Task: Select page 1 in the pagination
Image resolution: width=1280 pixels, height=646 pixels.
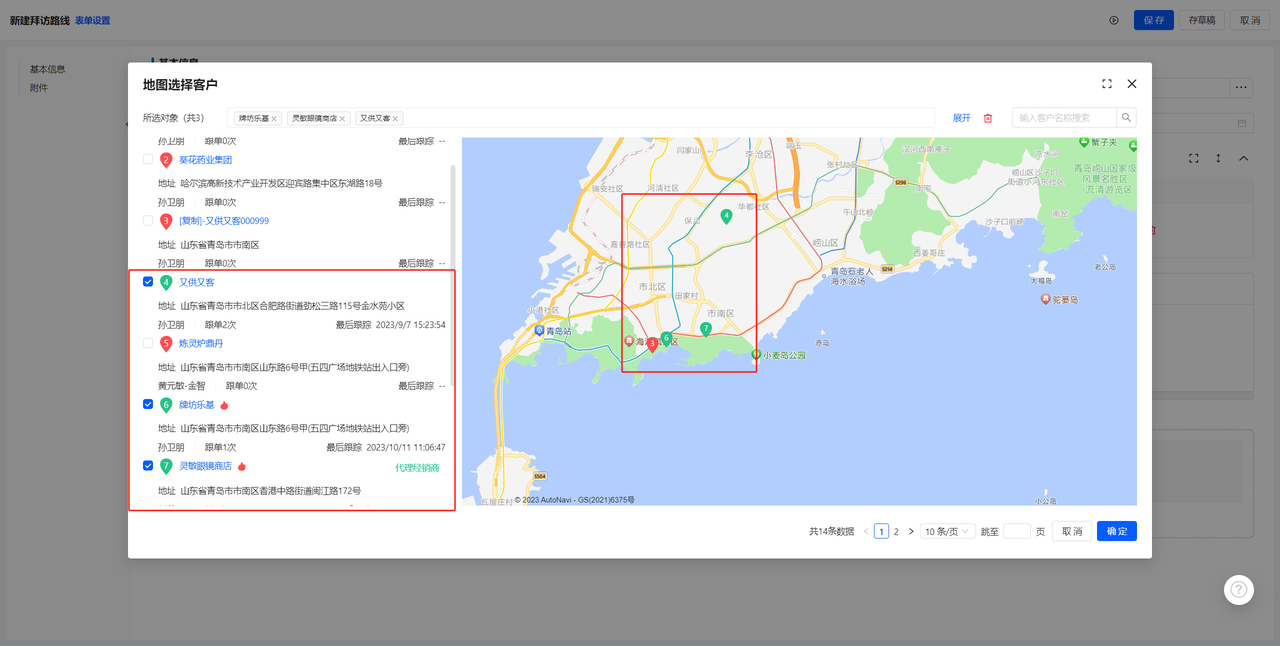Action: [881, 532]
